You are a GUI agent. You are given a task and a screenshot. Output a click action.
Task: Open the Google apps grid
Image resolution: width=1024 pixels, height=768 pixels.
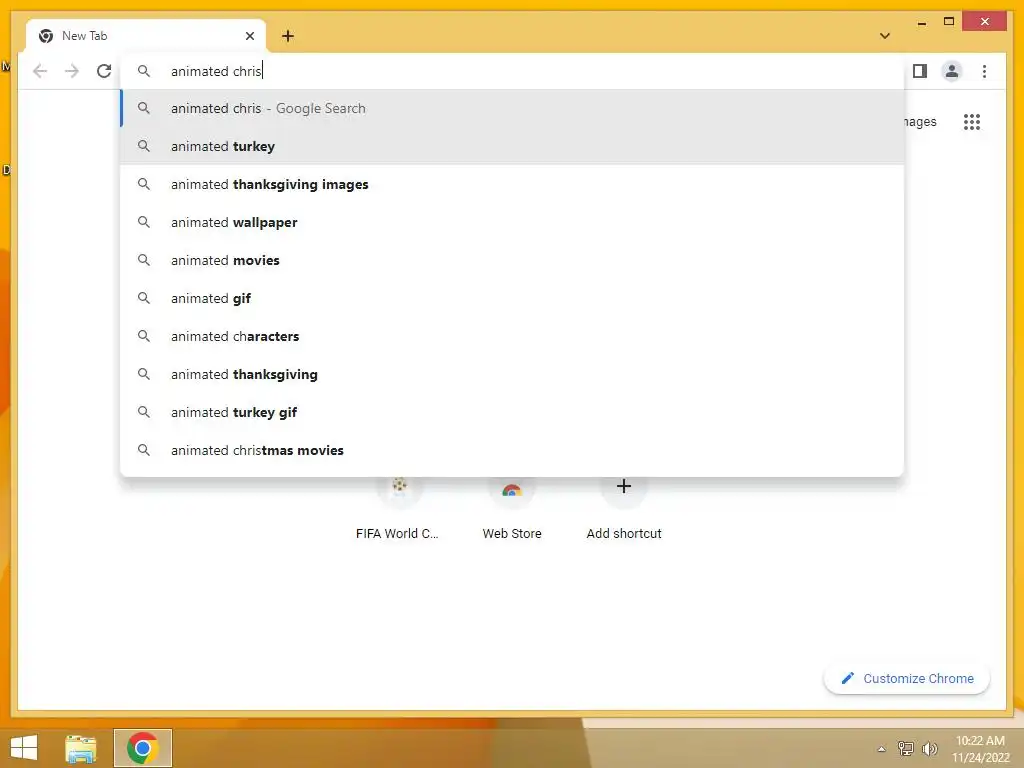point(972,121)
